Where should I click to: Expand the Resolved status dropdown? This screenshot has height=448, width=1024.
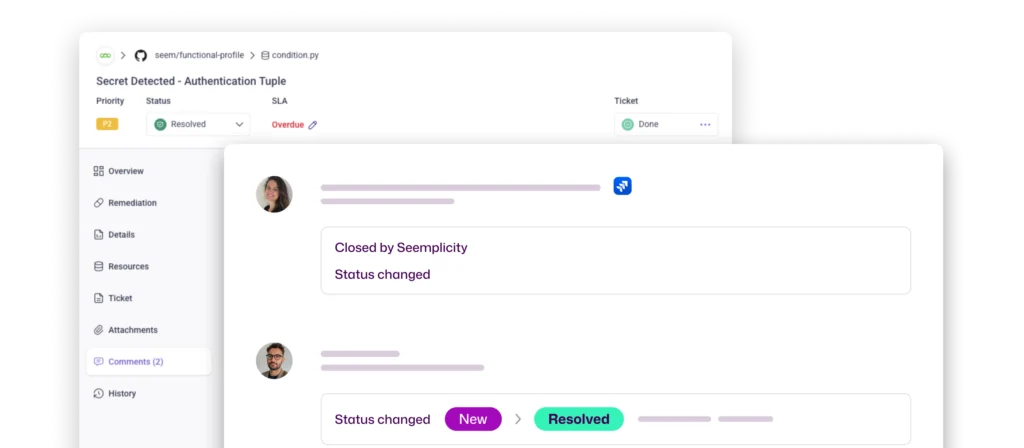point(240,124)
